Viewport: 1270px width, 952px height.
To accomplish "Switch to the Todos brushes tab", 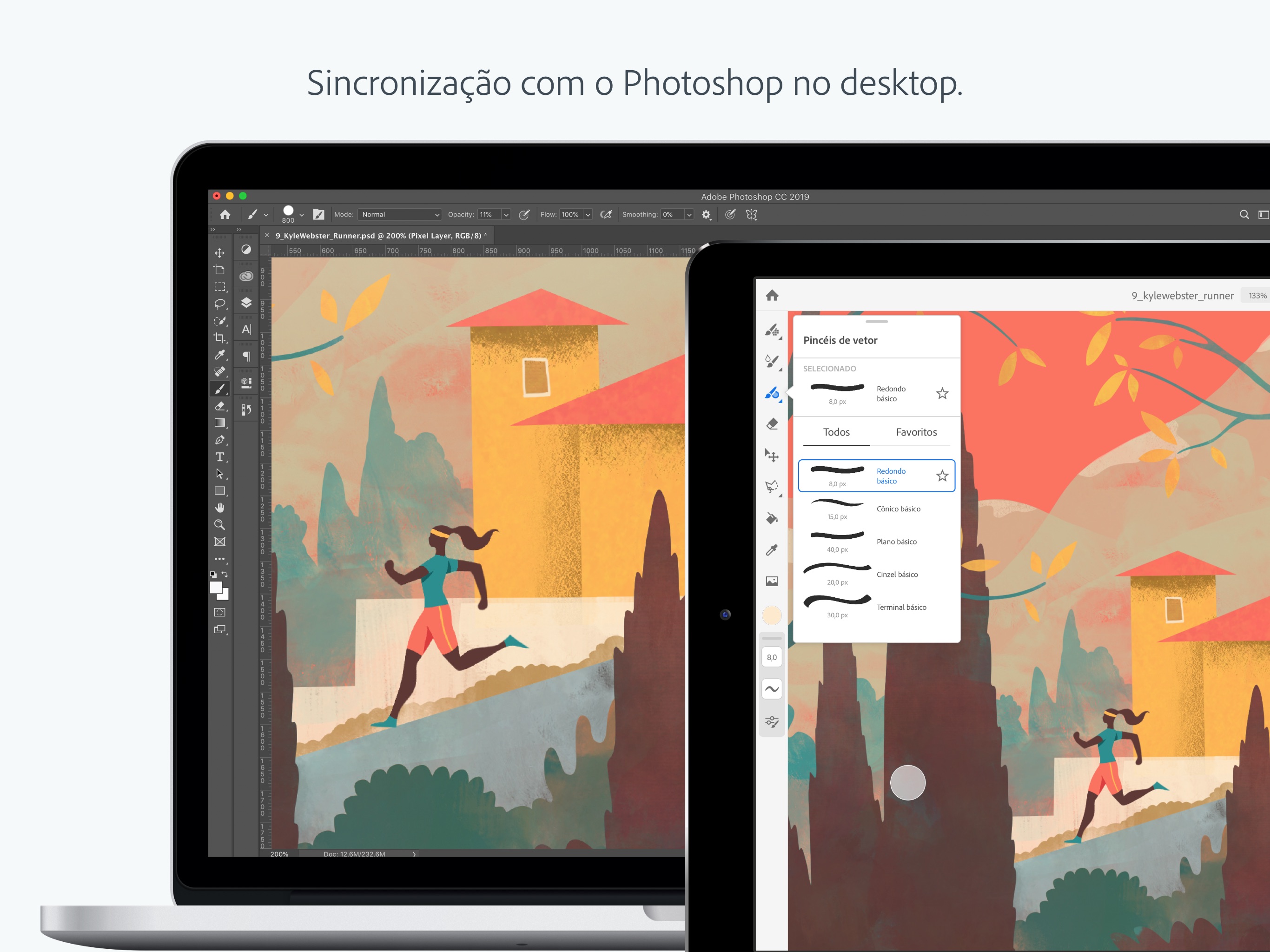I will [837, 432].
